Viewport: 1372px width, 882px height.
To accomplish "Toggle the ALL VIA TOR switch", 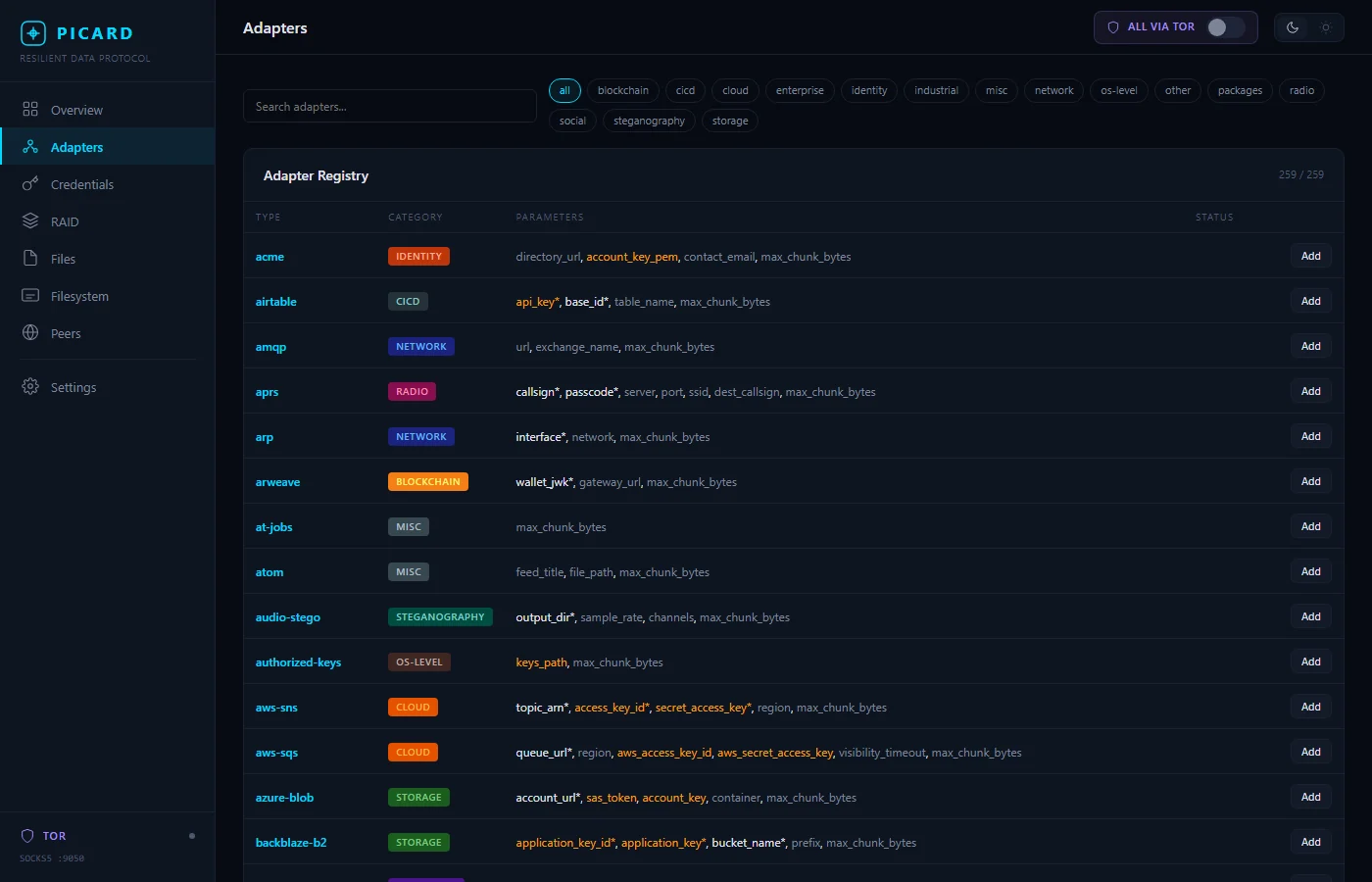I will [1225, 27].
